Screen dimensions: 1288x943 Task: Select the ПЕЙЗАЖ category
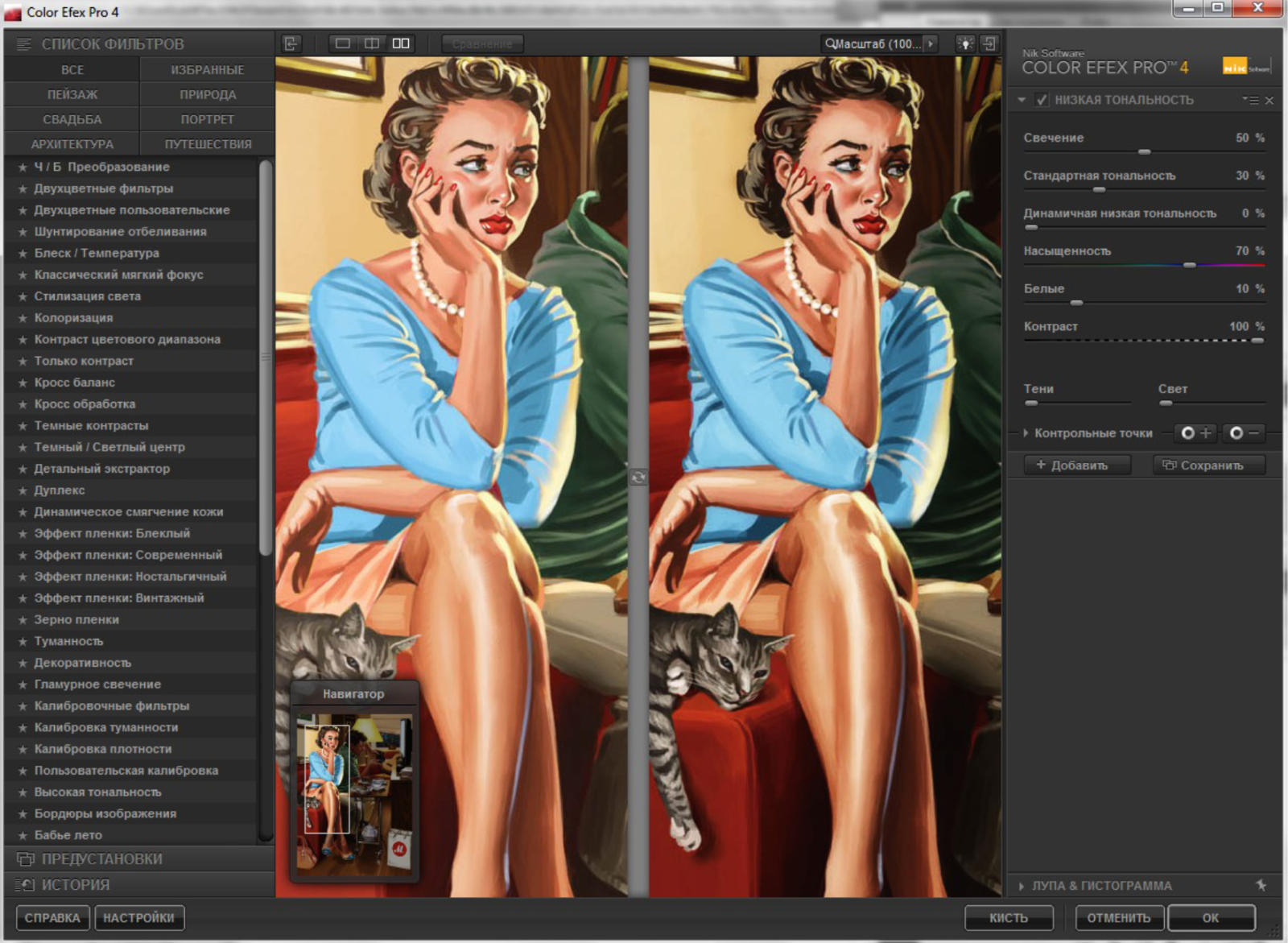click(x=72, y=95)
